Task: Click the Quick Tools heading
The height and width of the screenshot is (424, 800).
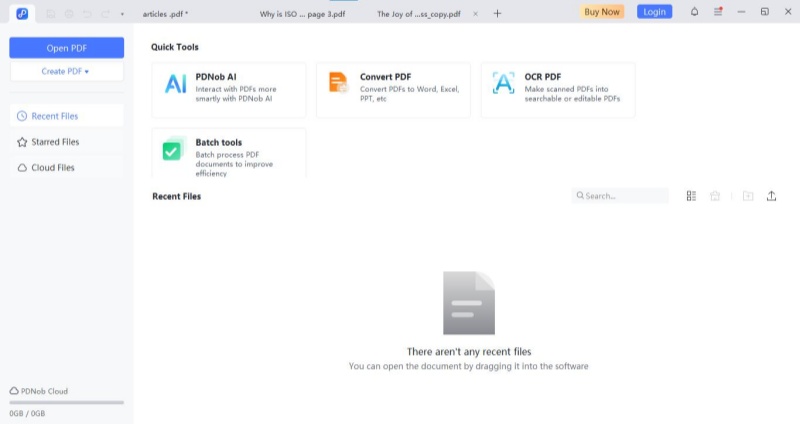Action: 174,47
